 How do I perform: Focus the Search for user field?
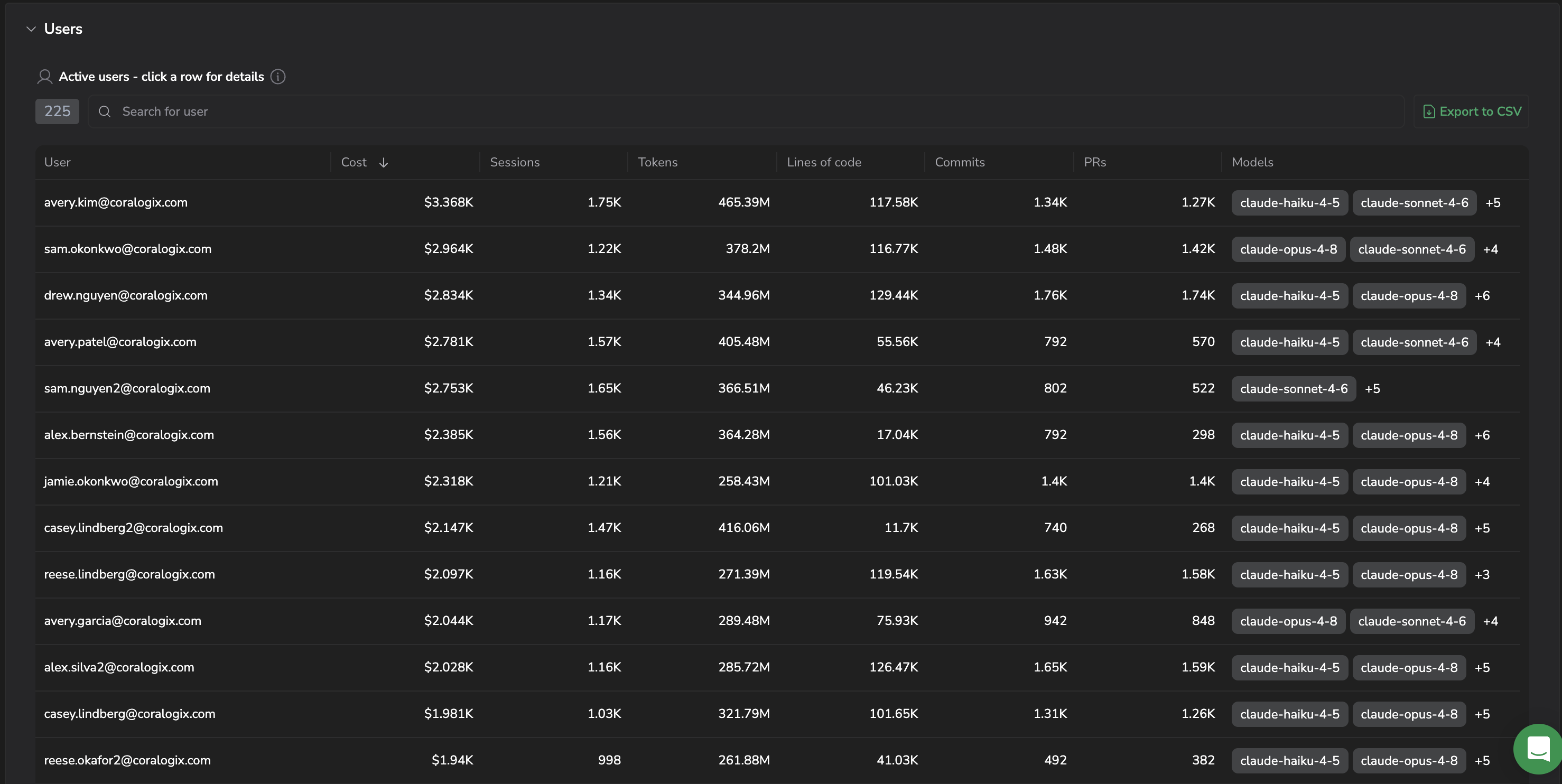click(746, 111)
